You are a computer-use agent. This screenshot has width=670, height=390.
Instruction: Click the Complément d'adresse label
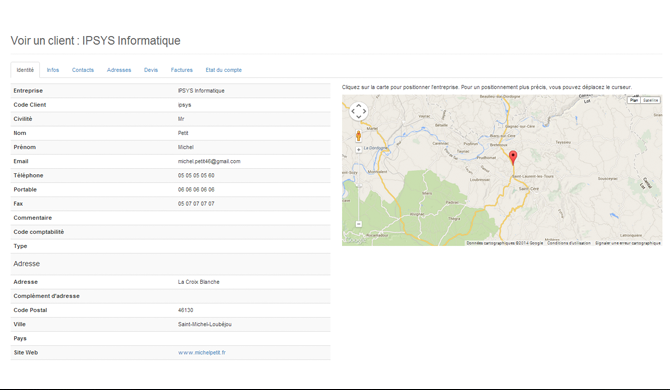tap(46, 296)
